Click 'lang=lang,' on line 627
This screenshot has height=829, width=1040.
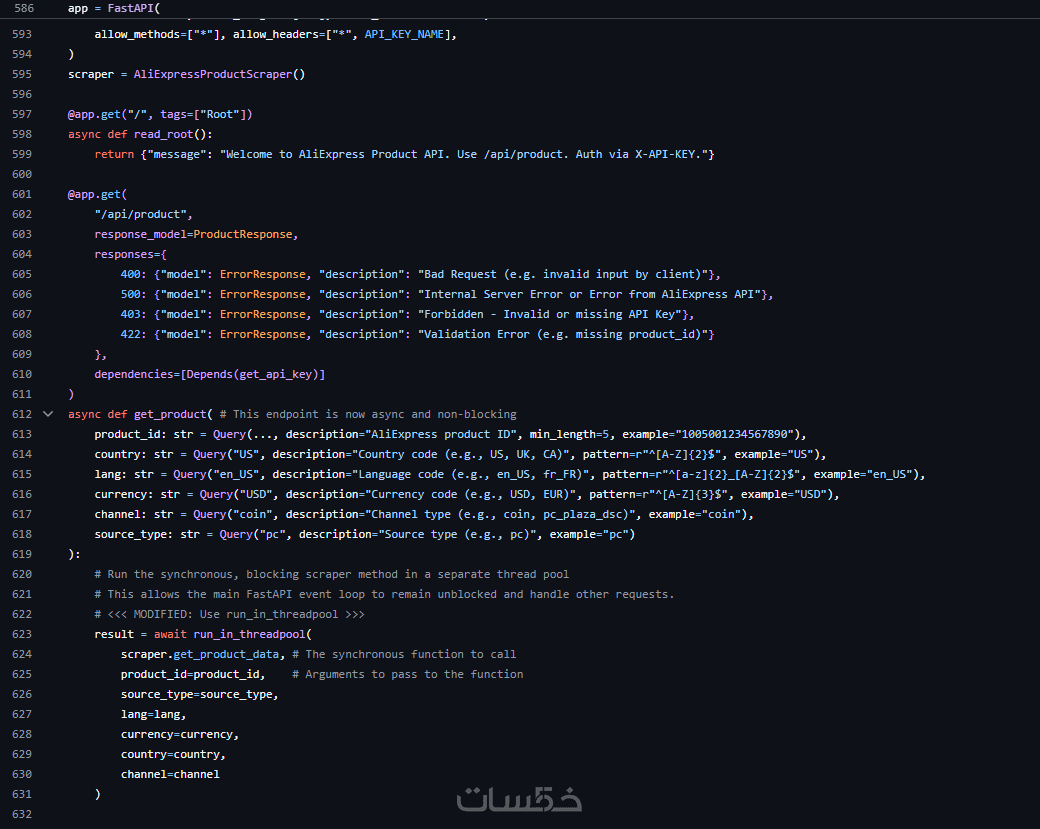tap(153, 714)
